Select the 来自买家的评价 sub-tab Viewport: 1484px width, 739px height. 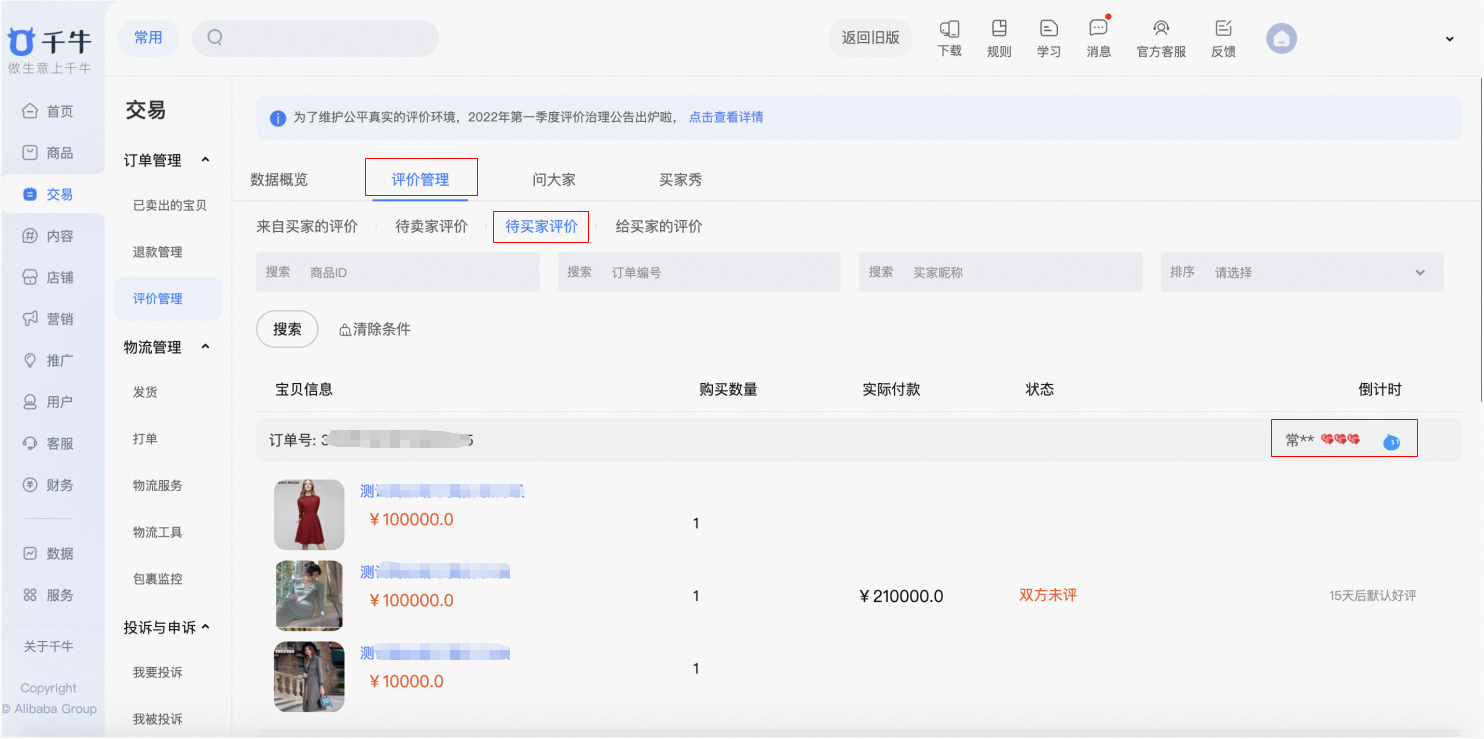(307, 227)
